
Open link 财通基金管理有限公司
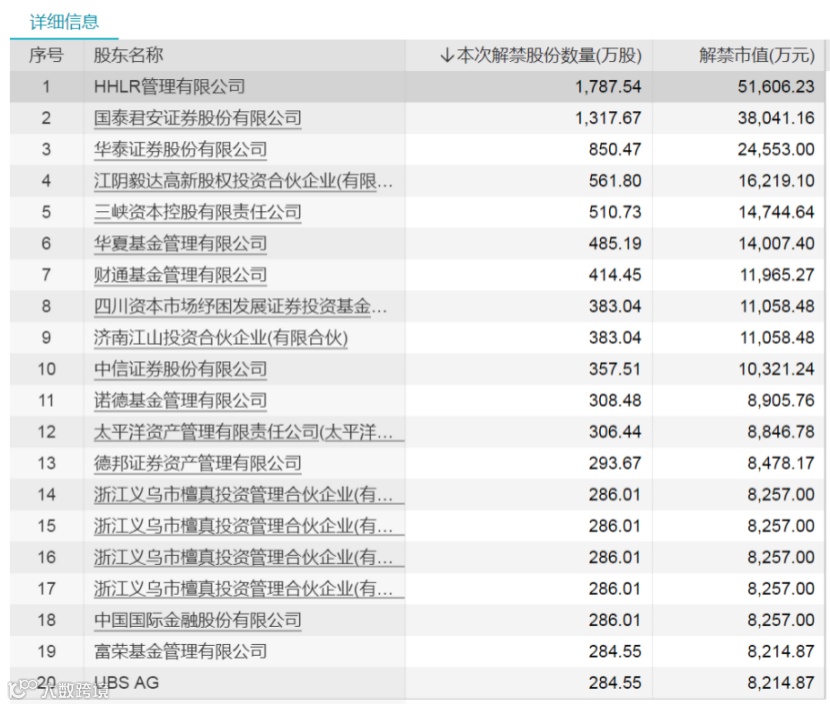pos(180,275)
